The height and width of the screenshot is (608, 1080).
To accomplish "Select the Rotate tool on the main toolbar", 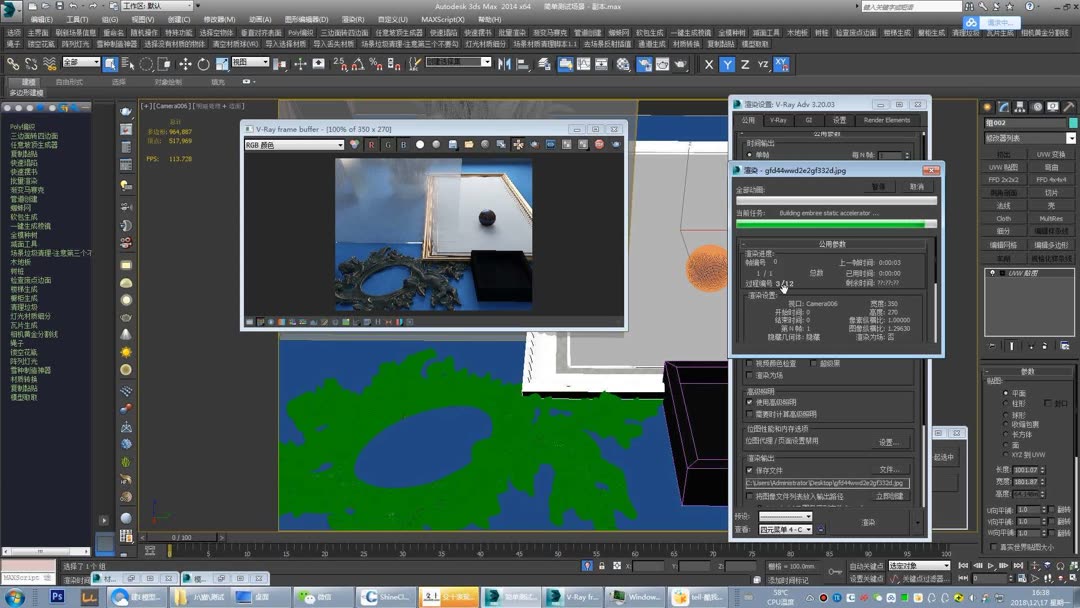I will 204,64.
